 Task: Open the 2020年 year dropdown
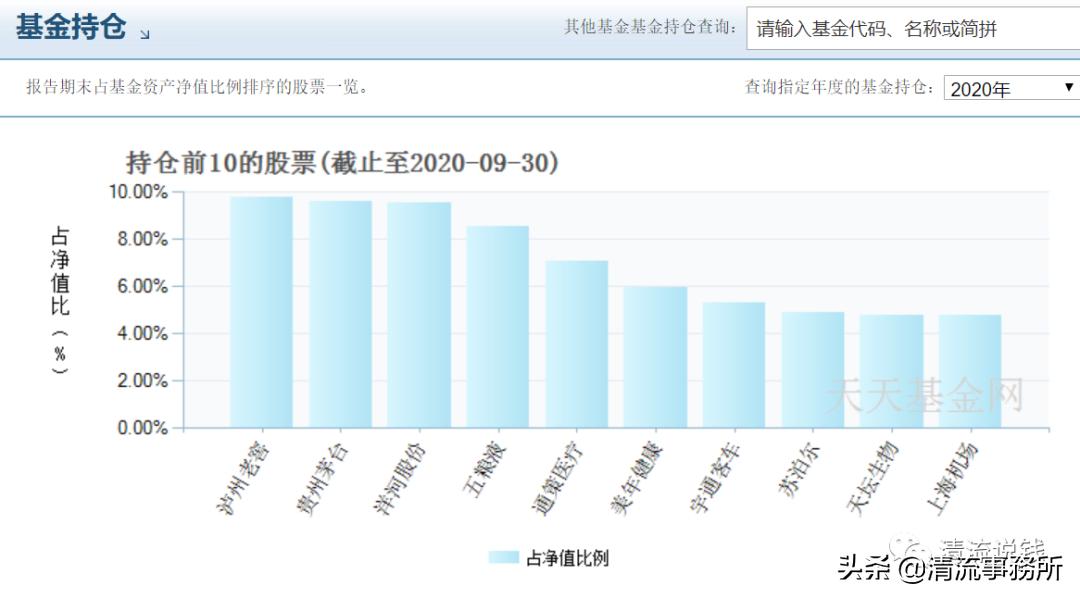1008,88
